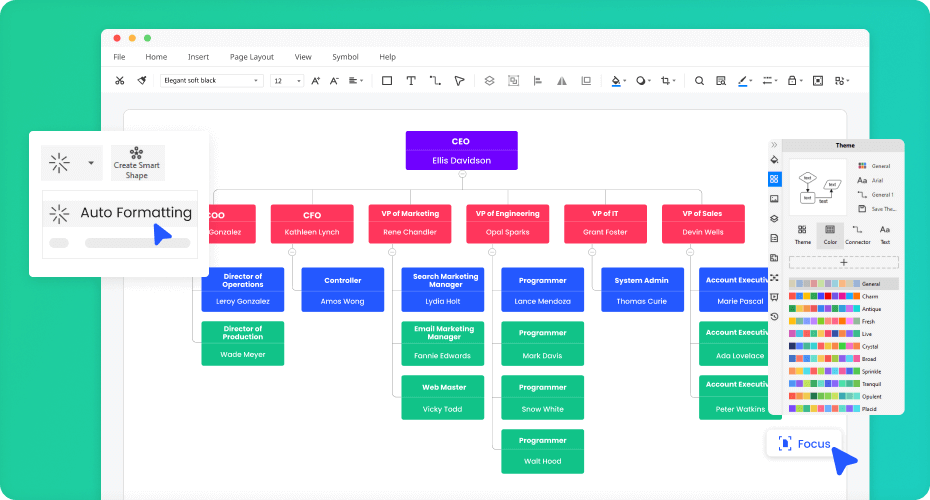Click the Find and Replace icon

tap(721, 81)
